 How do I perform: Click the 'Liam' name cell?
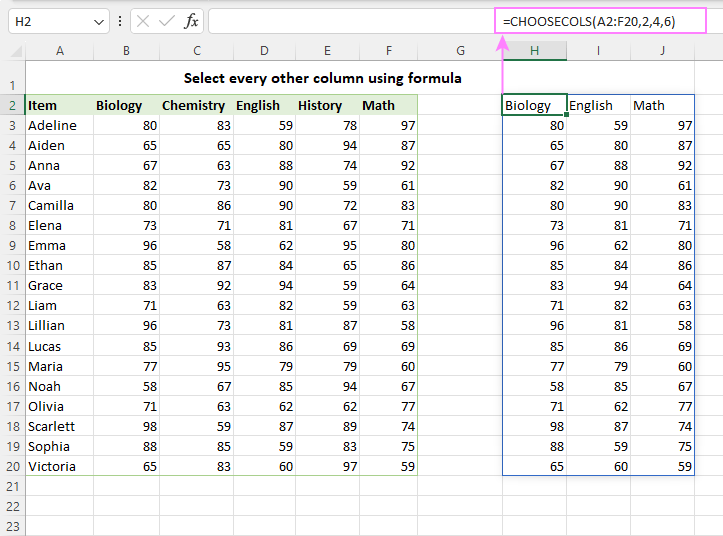[59, 305]
